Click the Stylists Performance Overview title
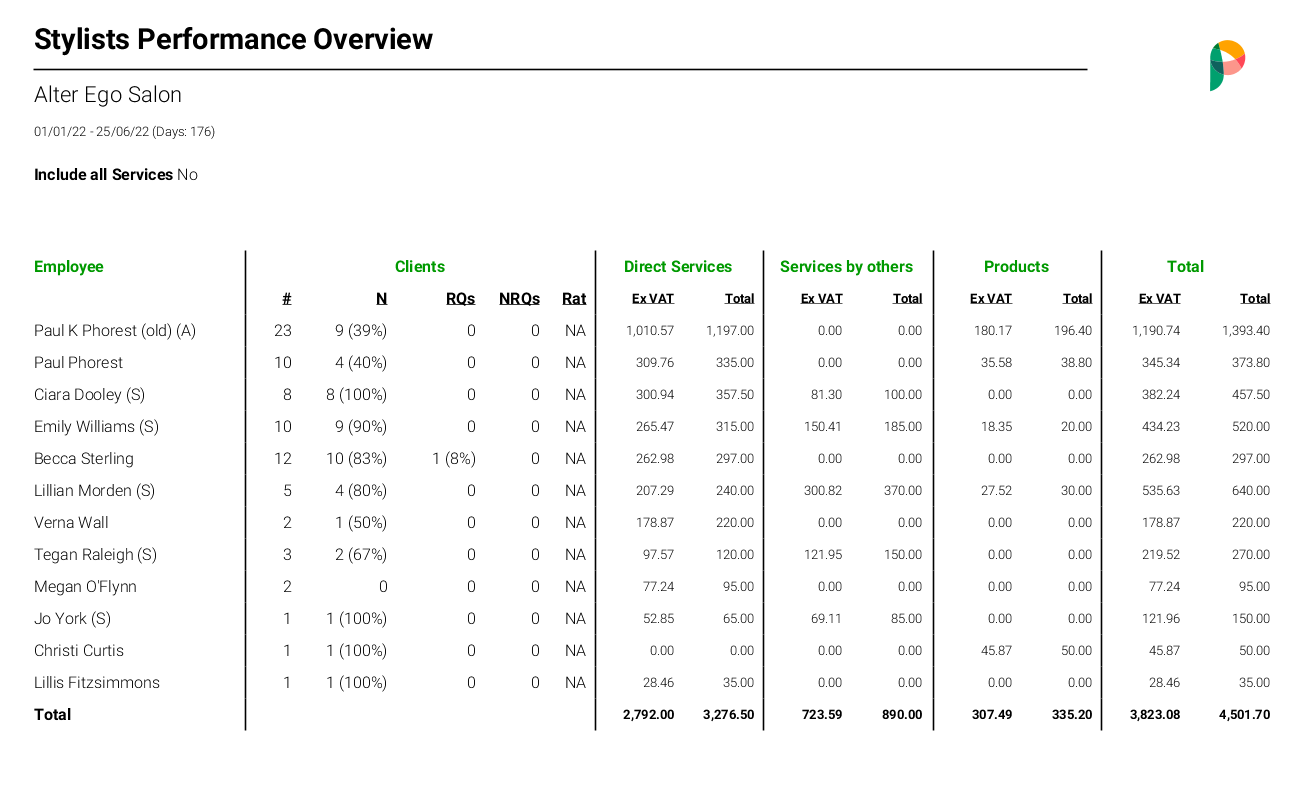Screen dimensions: 1309x794 233,39
